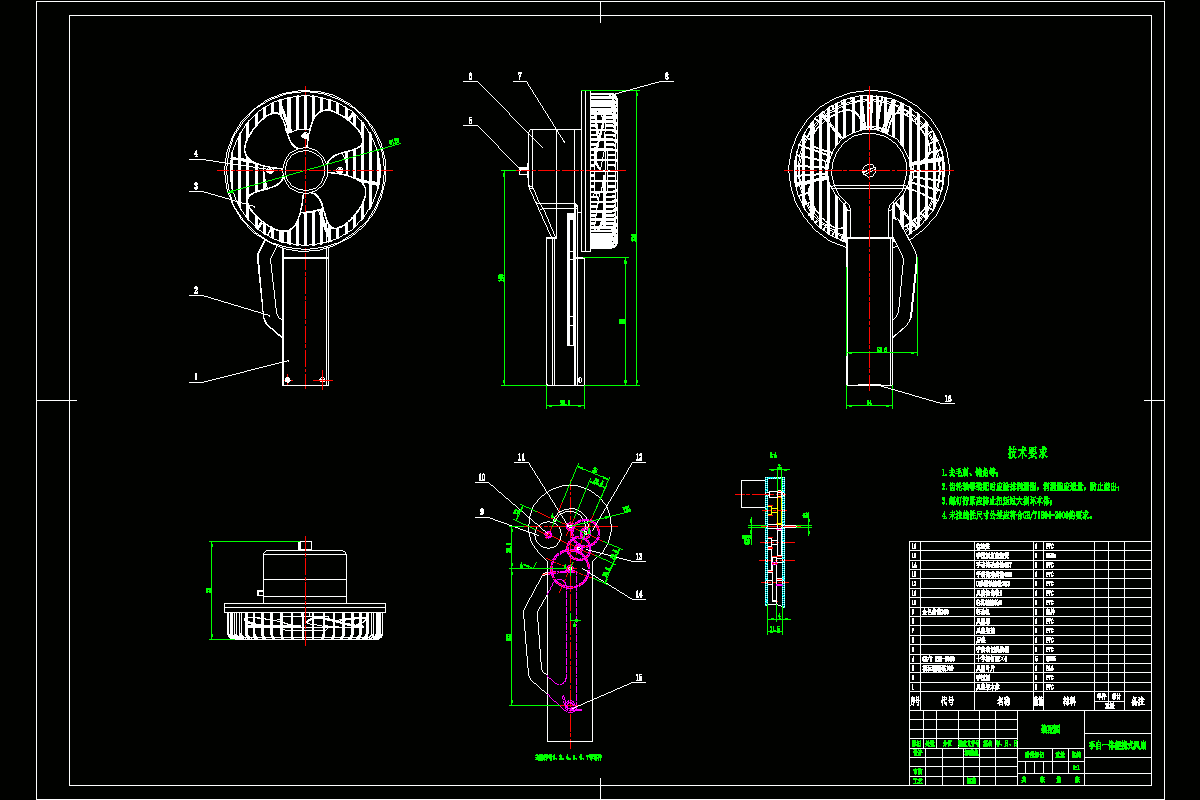Click the 装配图 label in title block

[x=1049, y=730]
